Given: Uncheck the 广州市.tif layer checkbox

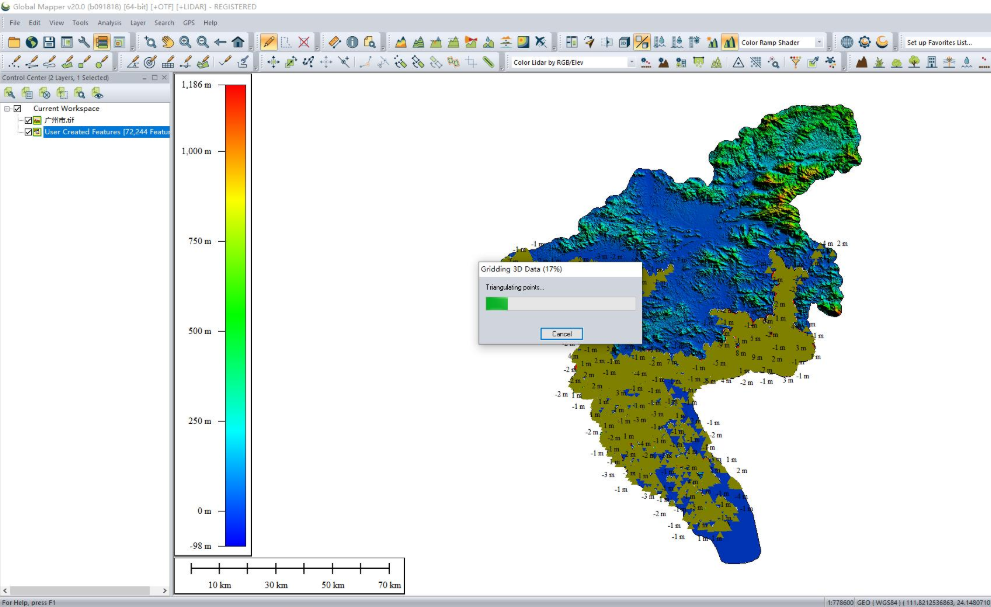Looking at the screenshot, I should click(28, 120).
